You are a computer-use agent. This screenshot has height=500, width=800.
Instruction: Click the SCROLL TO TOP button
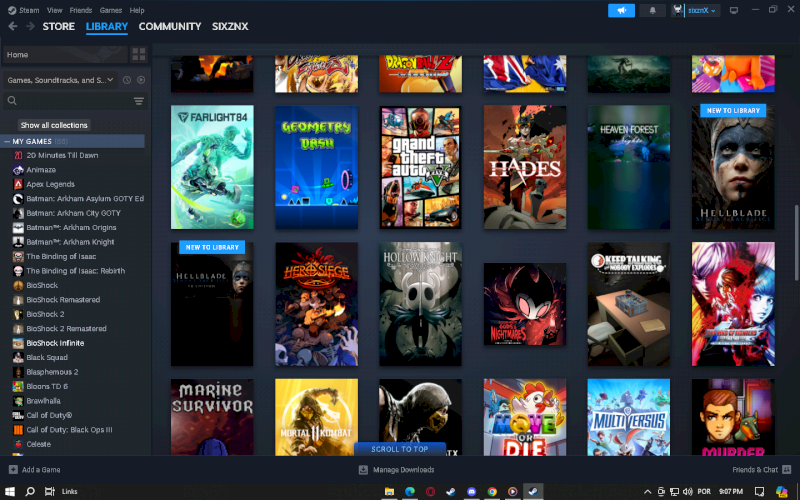click(x=399, y=449)
